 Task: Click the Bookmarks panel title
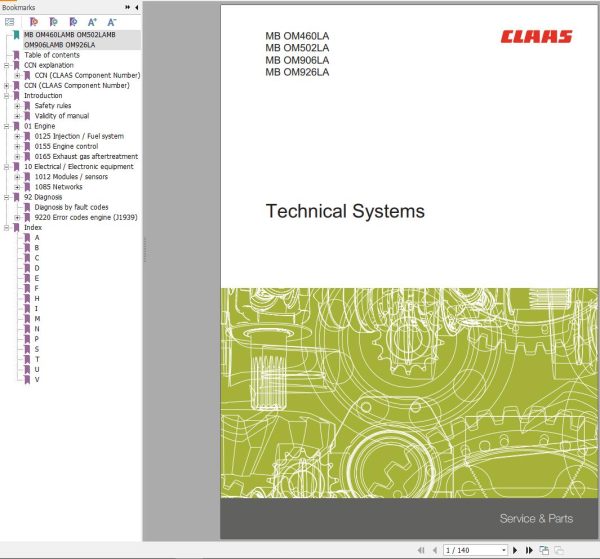(x=18, y=7)
